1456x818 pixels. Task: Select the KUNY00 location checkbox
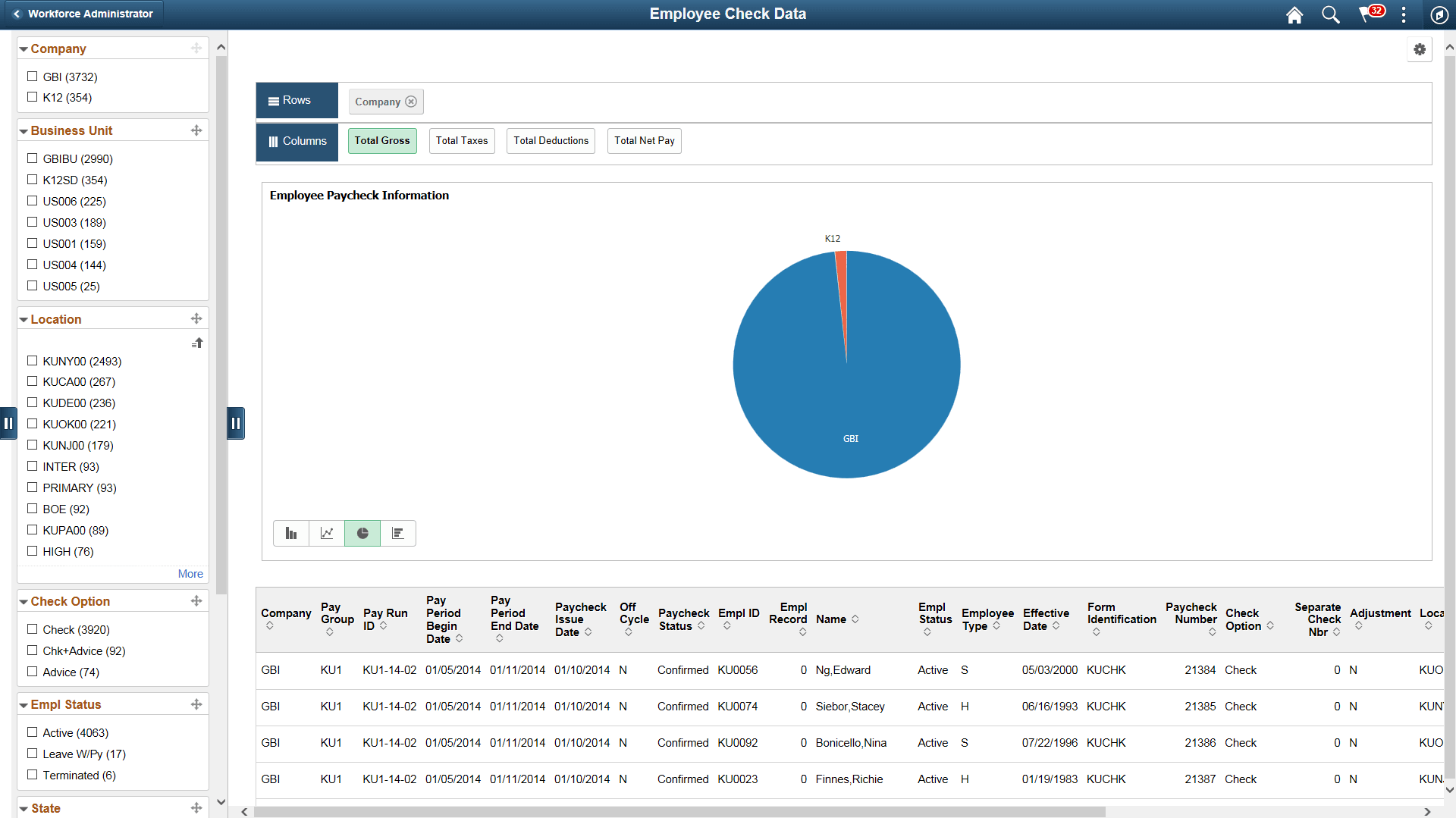coord(32,361)
